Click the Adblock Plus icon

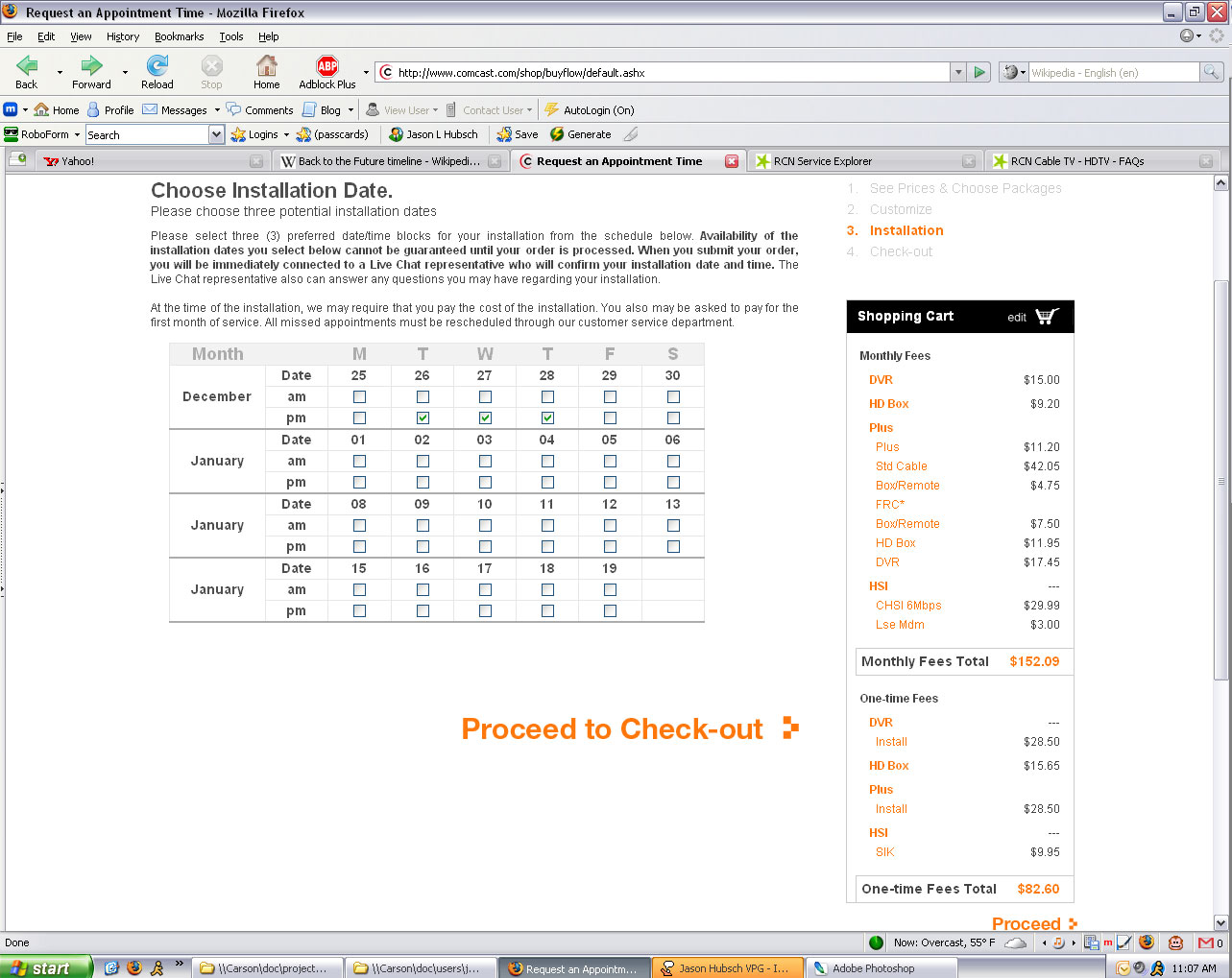pyautogui.click(x=327, y=66)
